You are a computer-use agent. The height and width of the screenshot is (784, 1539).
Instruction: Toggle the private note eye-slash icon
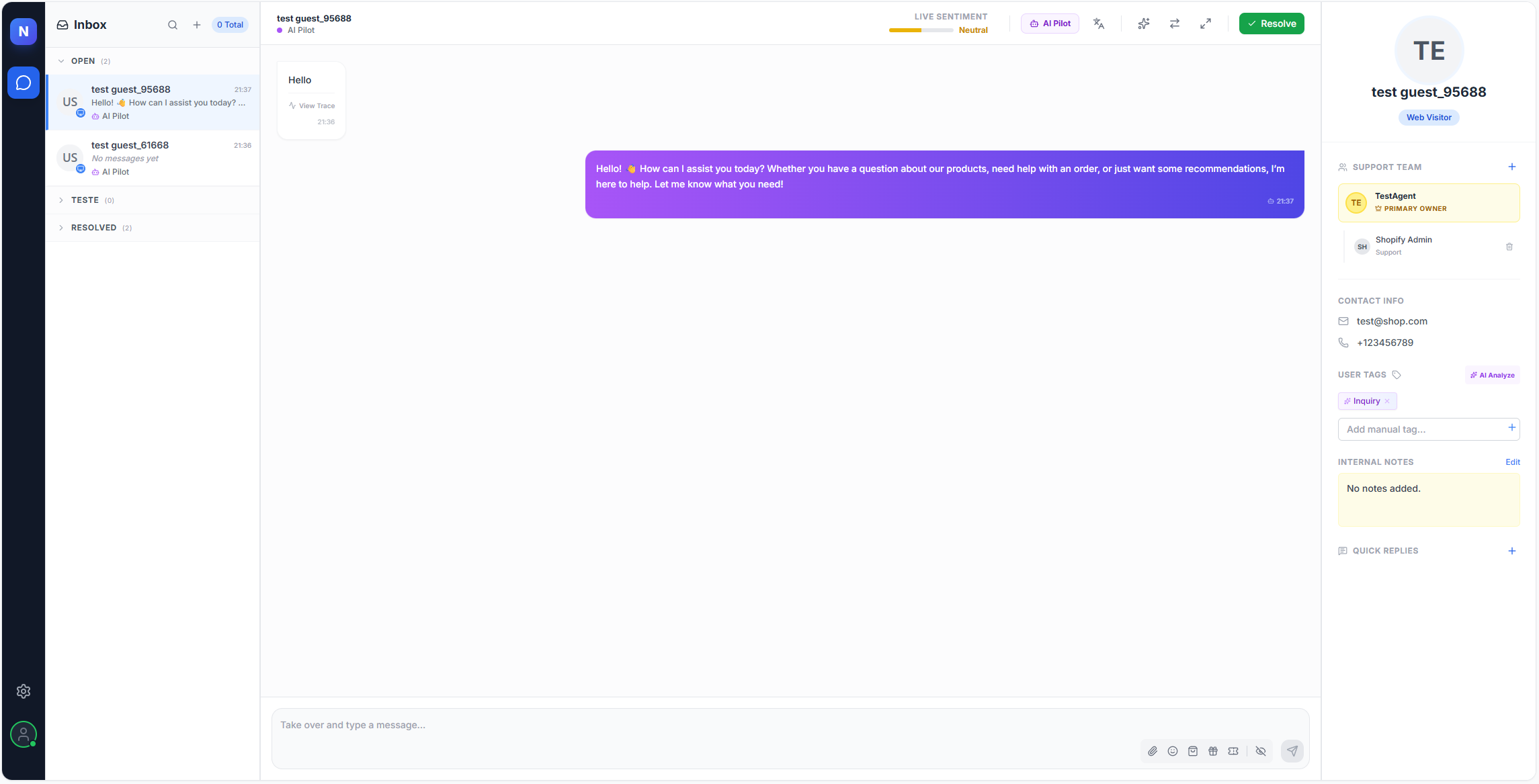[x=1261, y=751]
